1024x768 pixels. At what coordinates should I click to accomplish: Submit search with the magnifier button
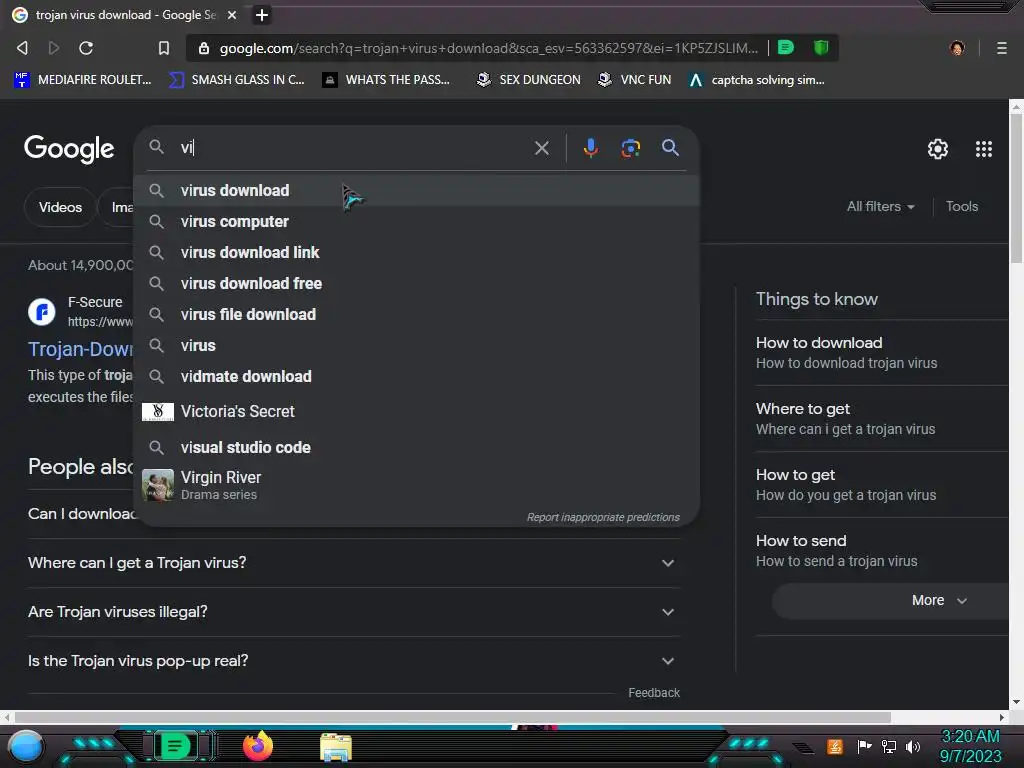click(x=670, y=148)
